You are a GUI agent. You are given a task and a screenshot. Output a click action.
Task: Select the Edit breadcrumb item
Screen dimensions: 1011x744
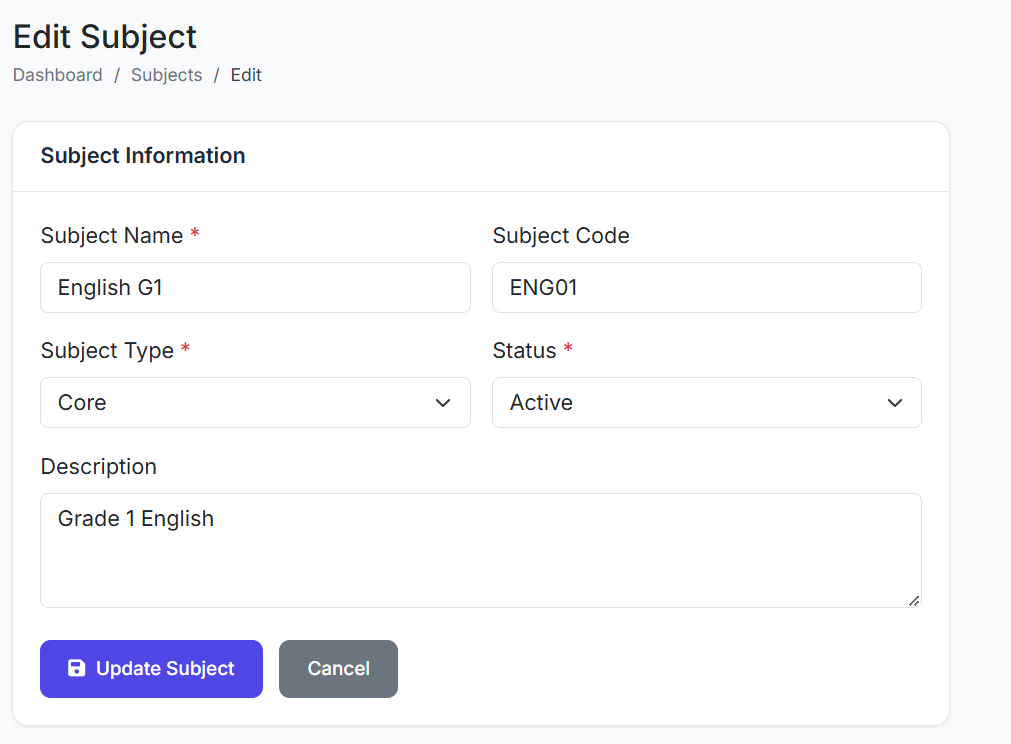click(246, 75)
